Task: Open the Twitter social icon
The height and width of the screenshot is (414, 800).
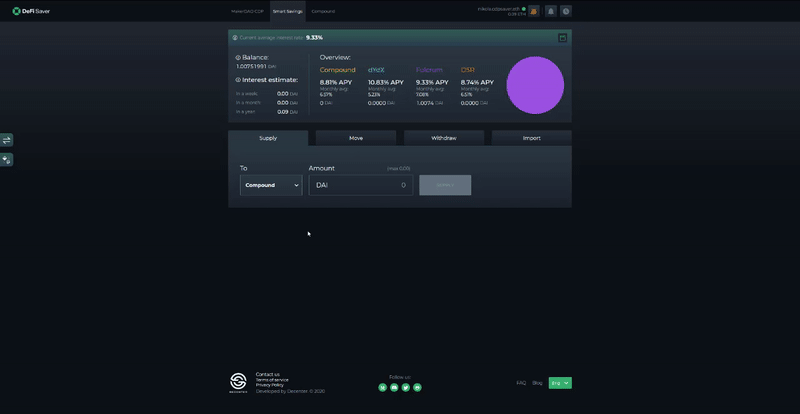Action: coord(406,387)
